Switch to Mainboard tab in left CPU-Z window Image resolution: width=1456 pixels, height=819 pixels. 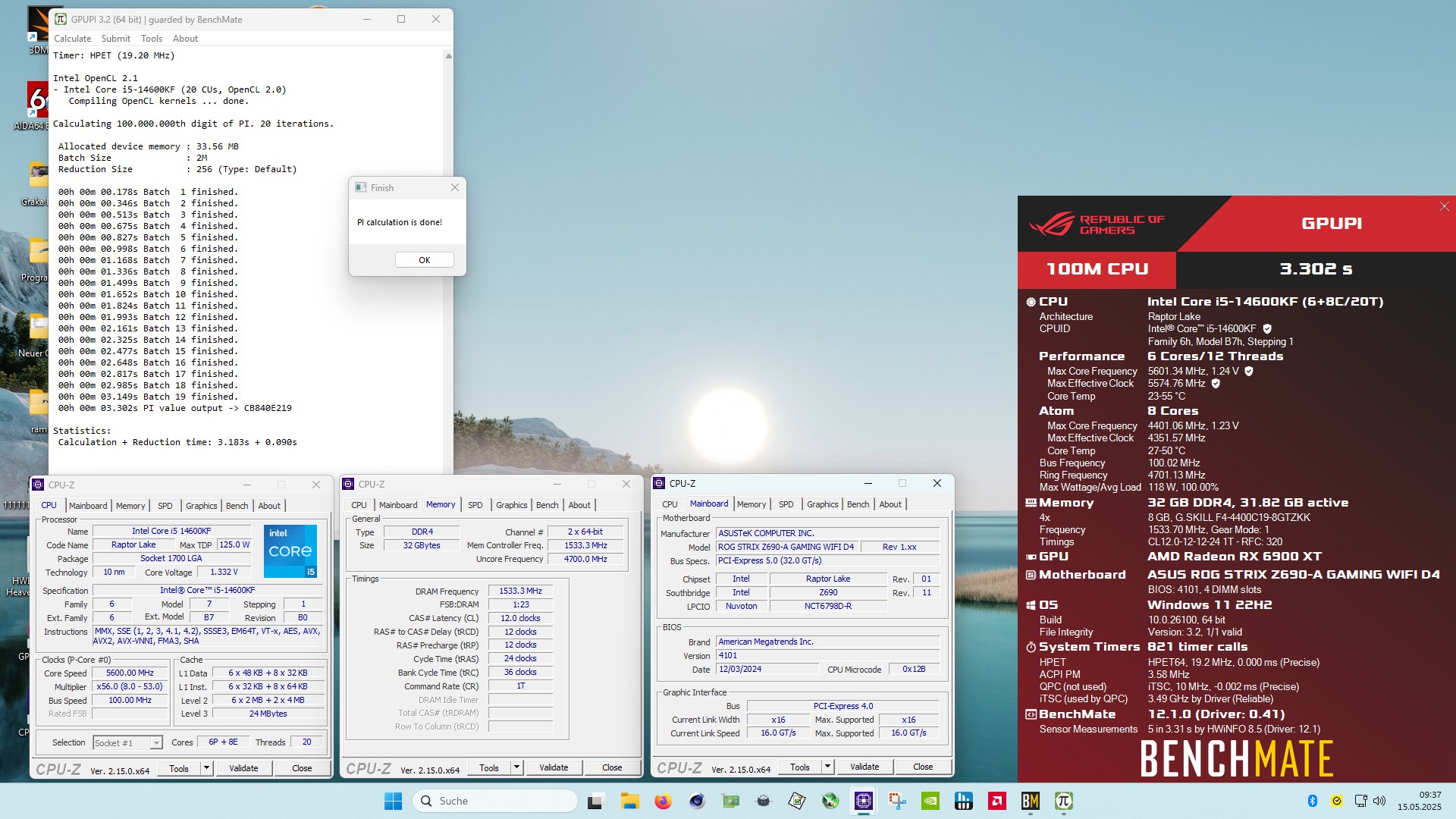88,506
